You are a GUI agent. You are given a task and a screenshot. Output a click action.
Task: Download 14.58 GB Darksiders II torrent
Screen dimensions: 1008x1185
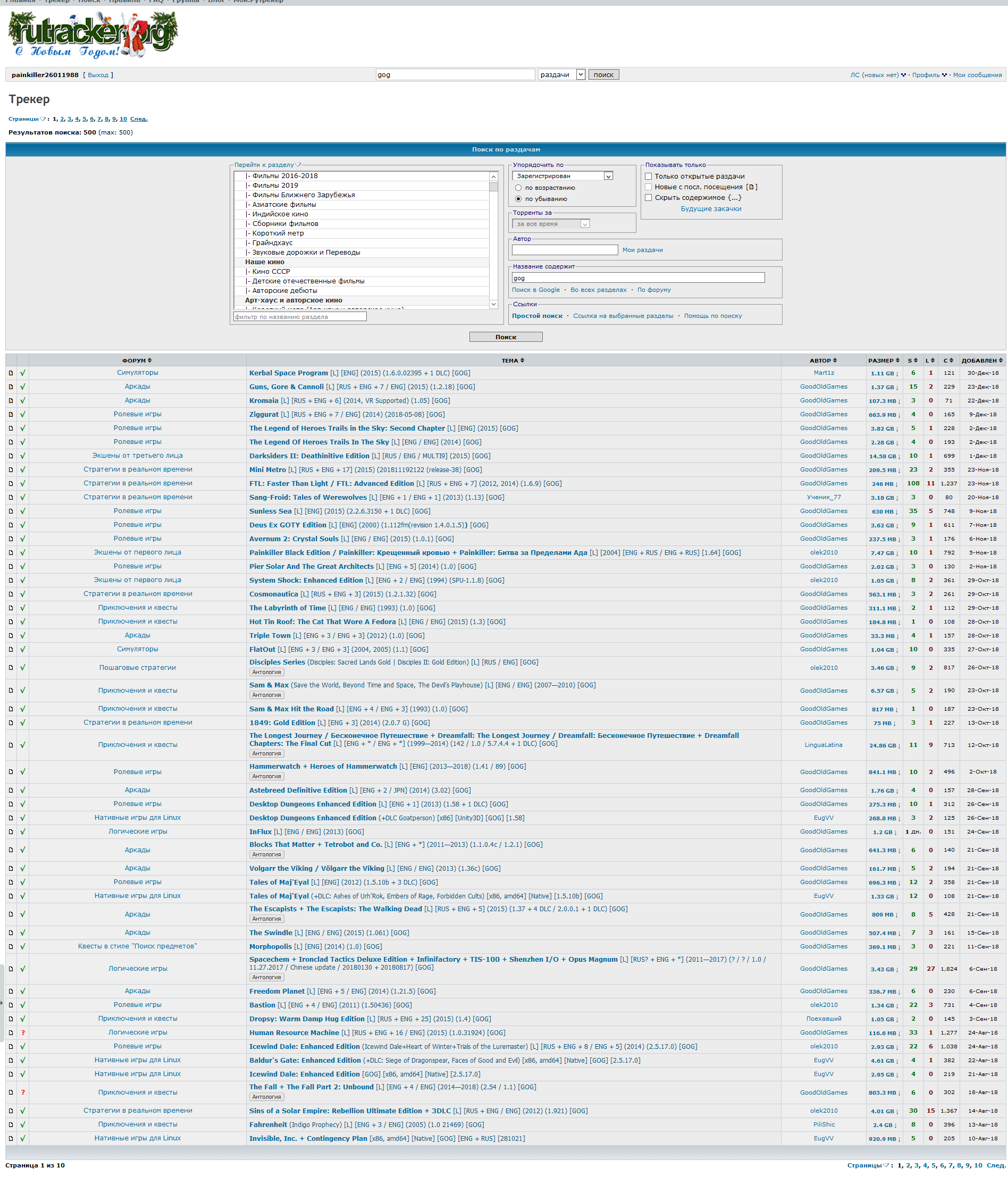[884, 456]
